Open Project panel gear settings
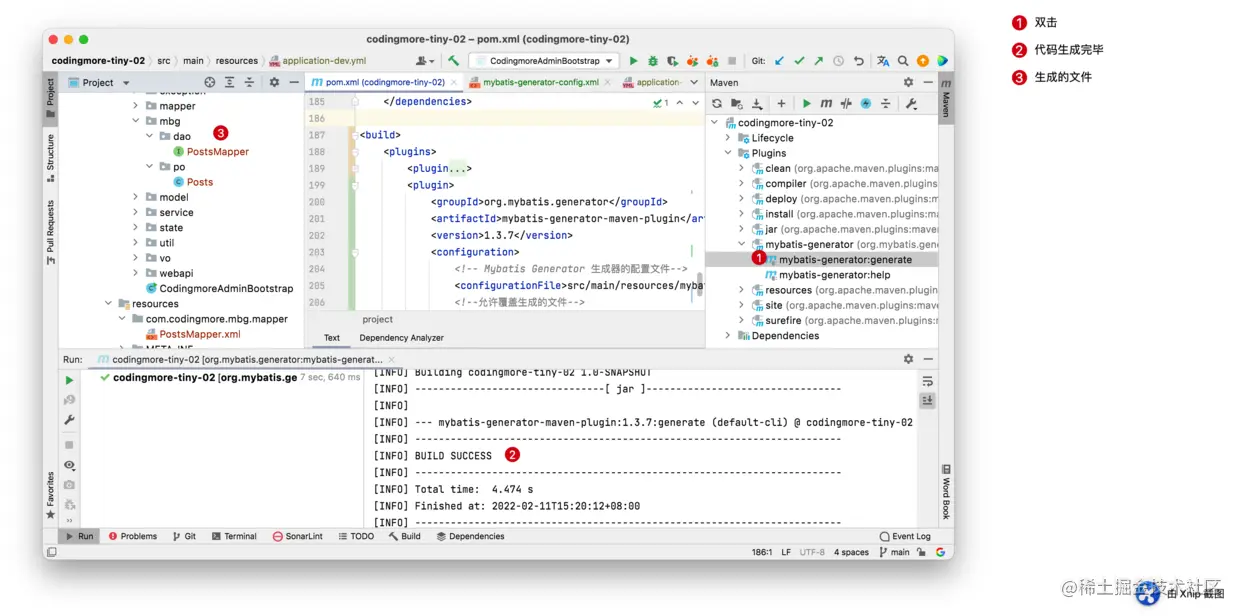This screenshot has width=1240, height=616. pos(274,83)
